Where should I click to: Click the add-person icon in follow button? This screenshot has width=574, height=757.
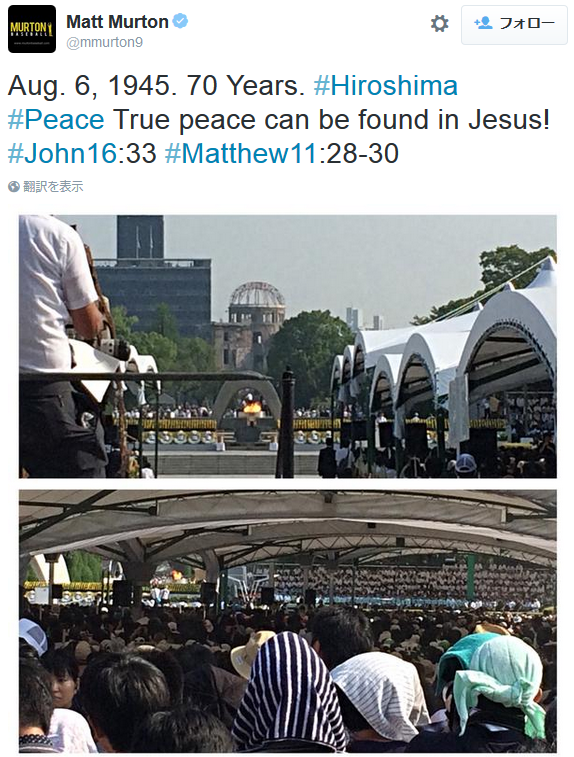pos(483,23)
